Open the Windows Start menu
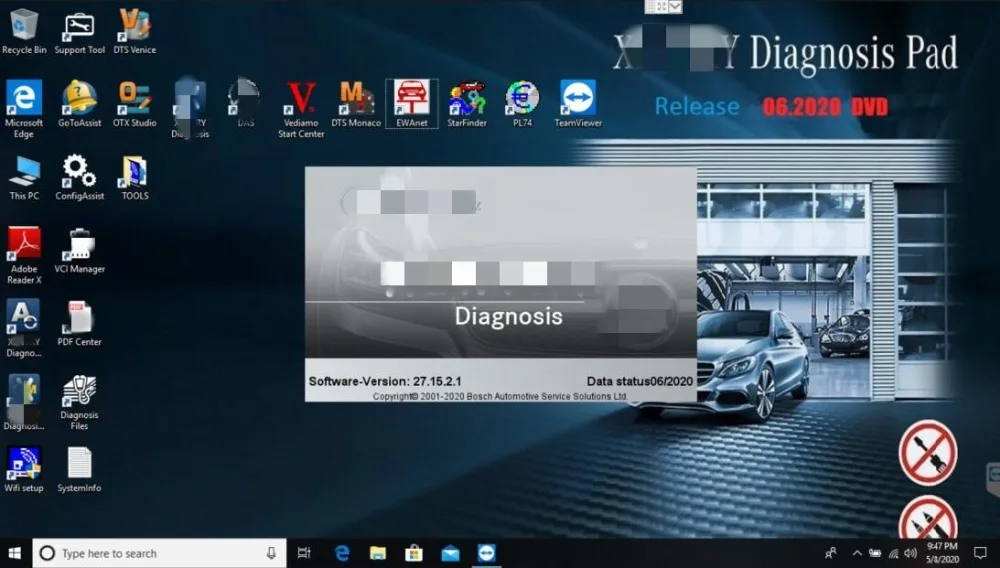This screenshot has width=1000, height=568. (15, 553)
